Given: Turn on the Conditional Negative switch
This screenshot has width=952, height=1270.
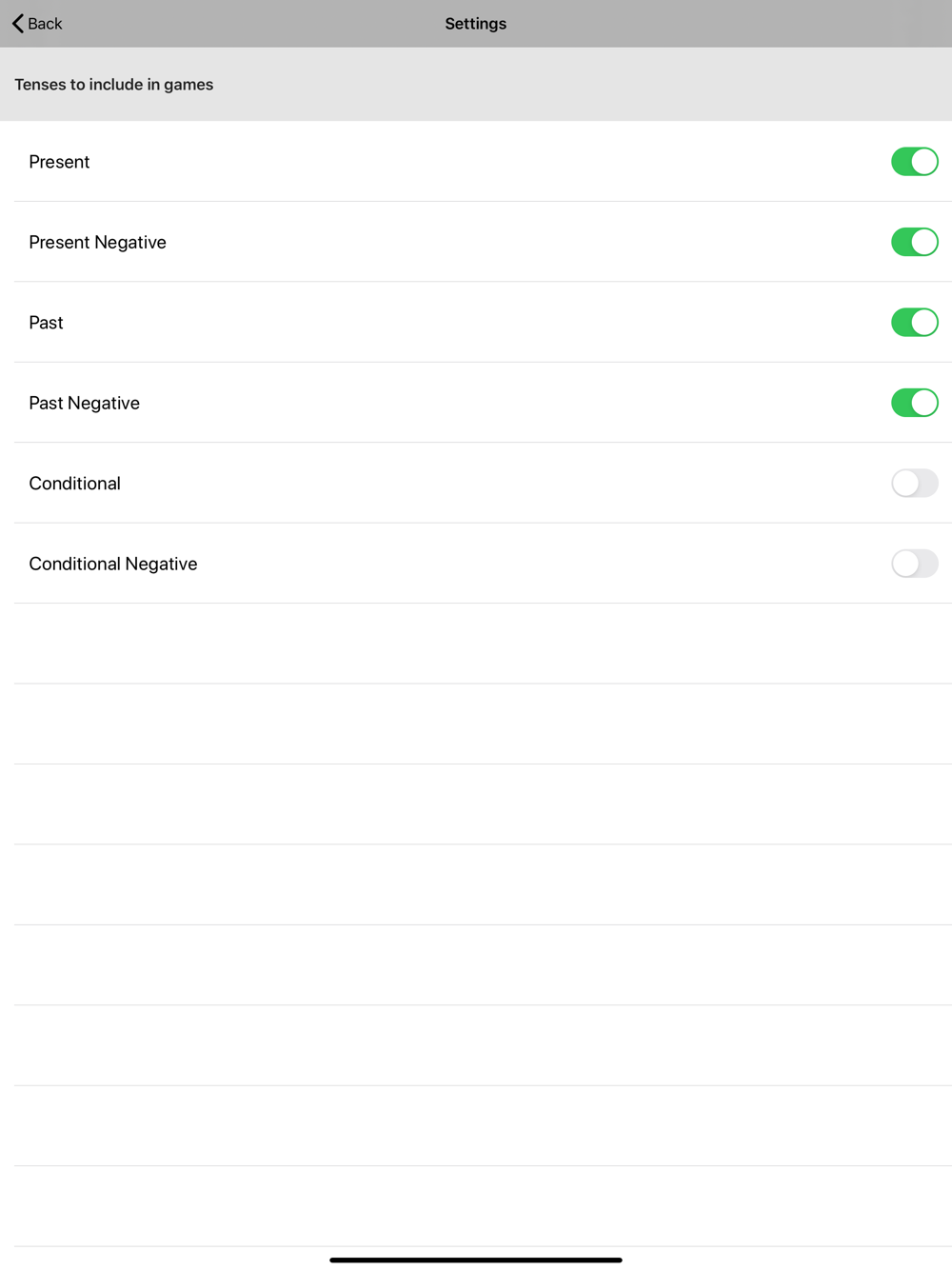Looking at the screenshot, I should click(x=914, y=564).
